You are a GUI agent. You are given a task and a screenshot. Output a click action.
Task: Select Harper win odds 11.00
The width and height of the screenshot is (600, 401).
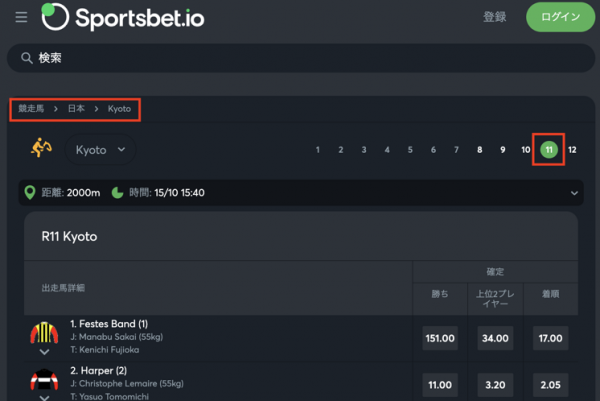coord(440,385)
